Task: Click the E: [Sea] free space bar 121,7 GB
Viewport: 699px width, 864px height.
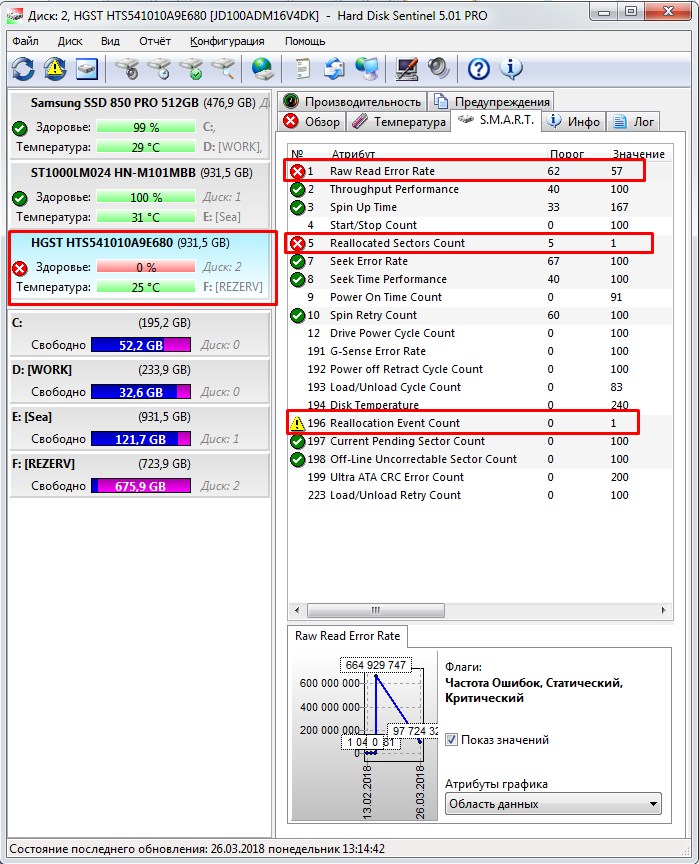Action: tap(141, 439)
